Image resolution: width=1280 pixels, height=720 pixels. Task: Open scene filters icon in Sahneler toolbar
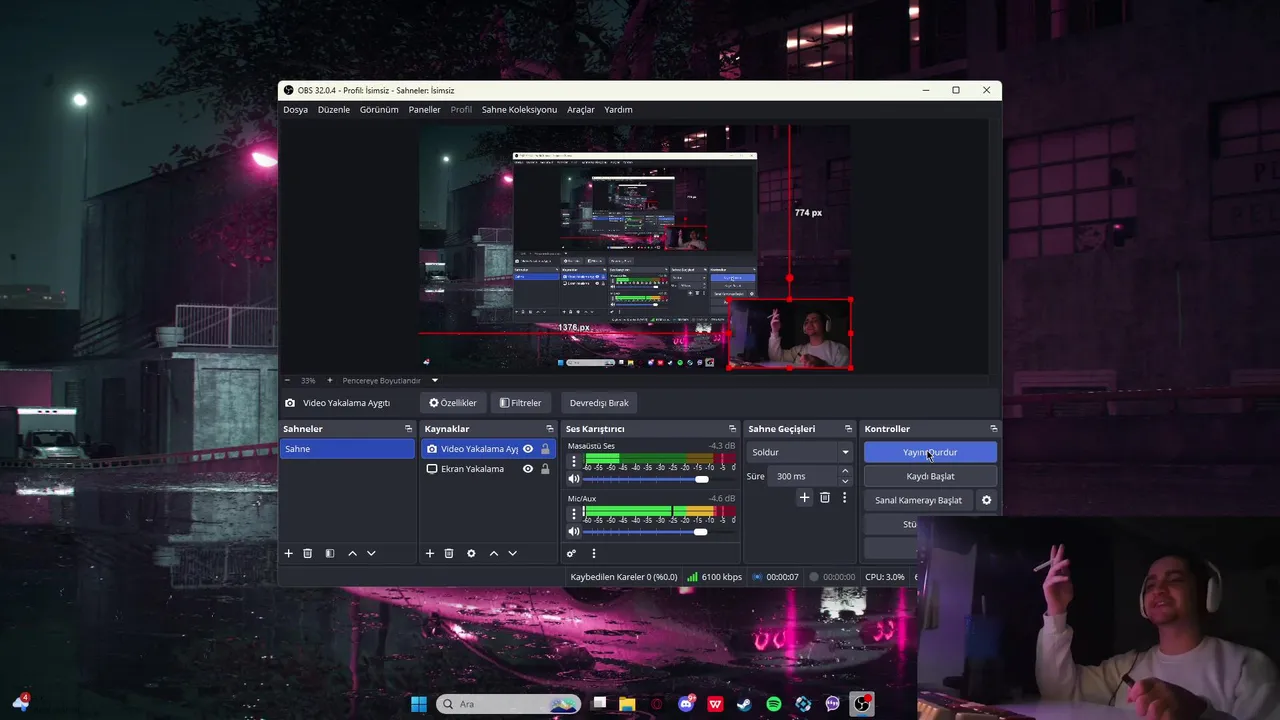coord(330,553)
